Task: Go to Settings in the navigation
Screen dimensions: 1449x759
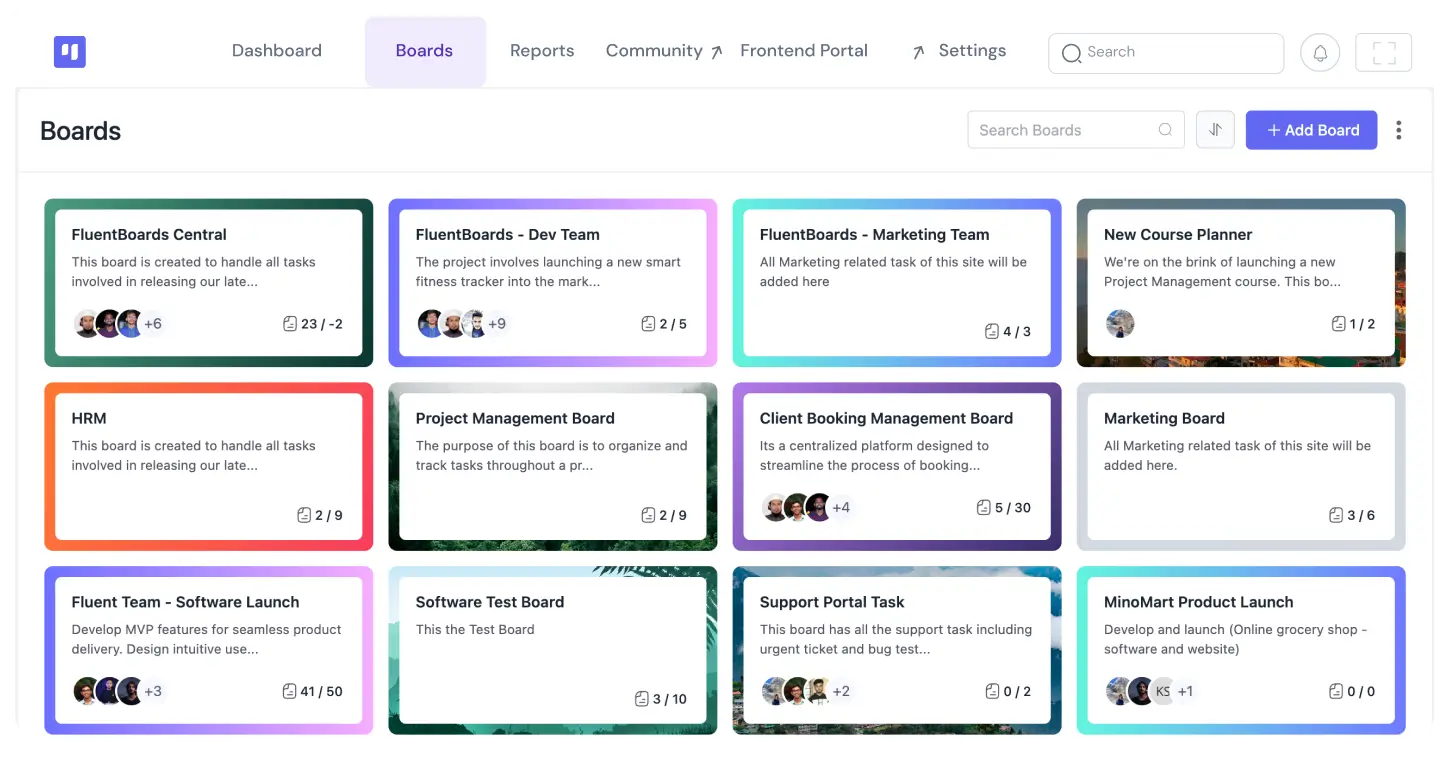Action: click(x=972, y=51)
